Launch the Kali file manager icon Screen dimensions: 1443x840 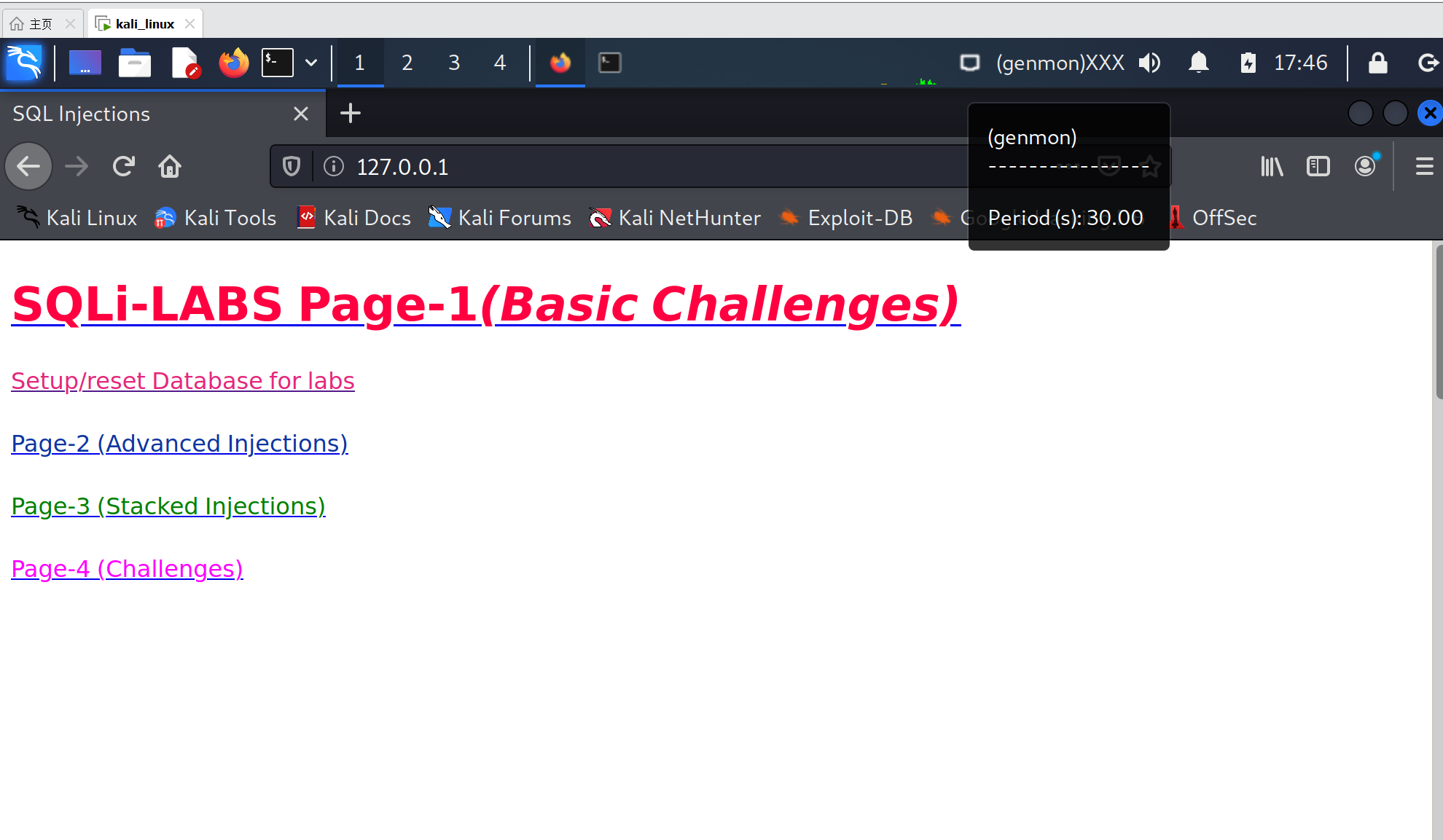pos(135,63)
